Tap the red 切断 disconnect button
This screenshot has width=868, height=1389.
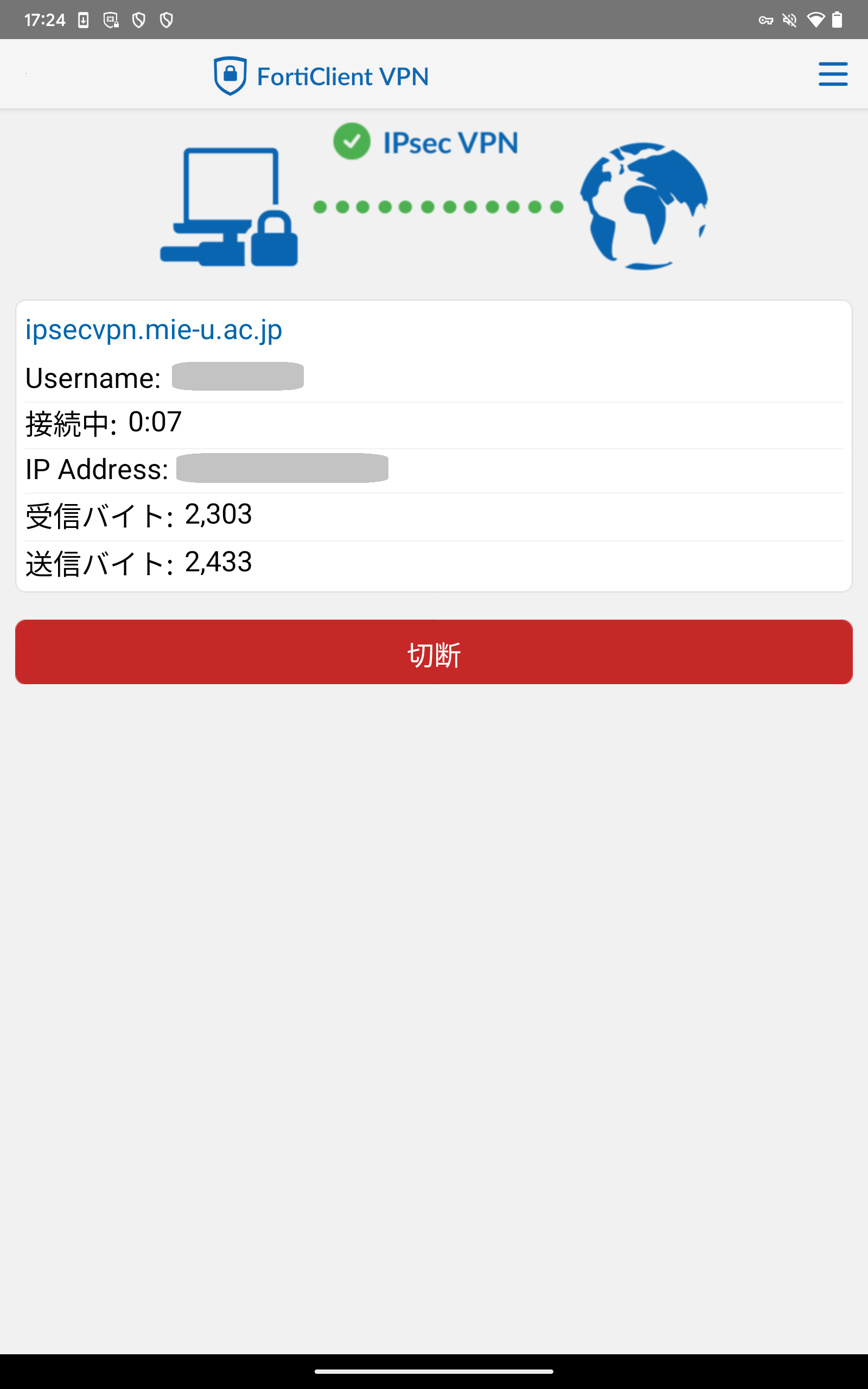pyautogui.click(x=434, y=652)
